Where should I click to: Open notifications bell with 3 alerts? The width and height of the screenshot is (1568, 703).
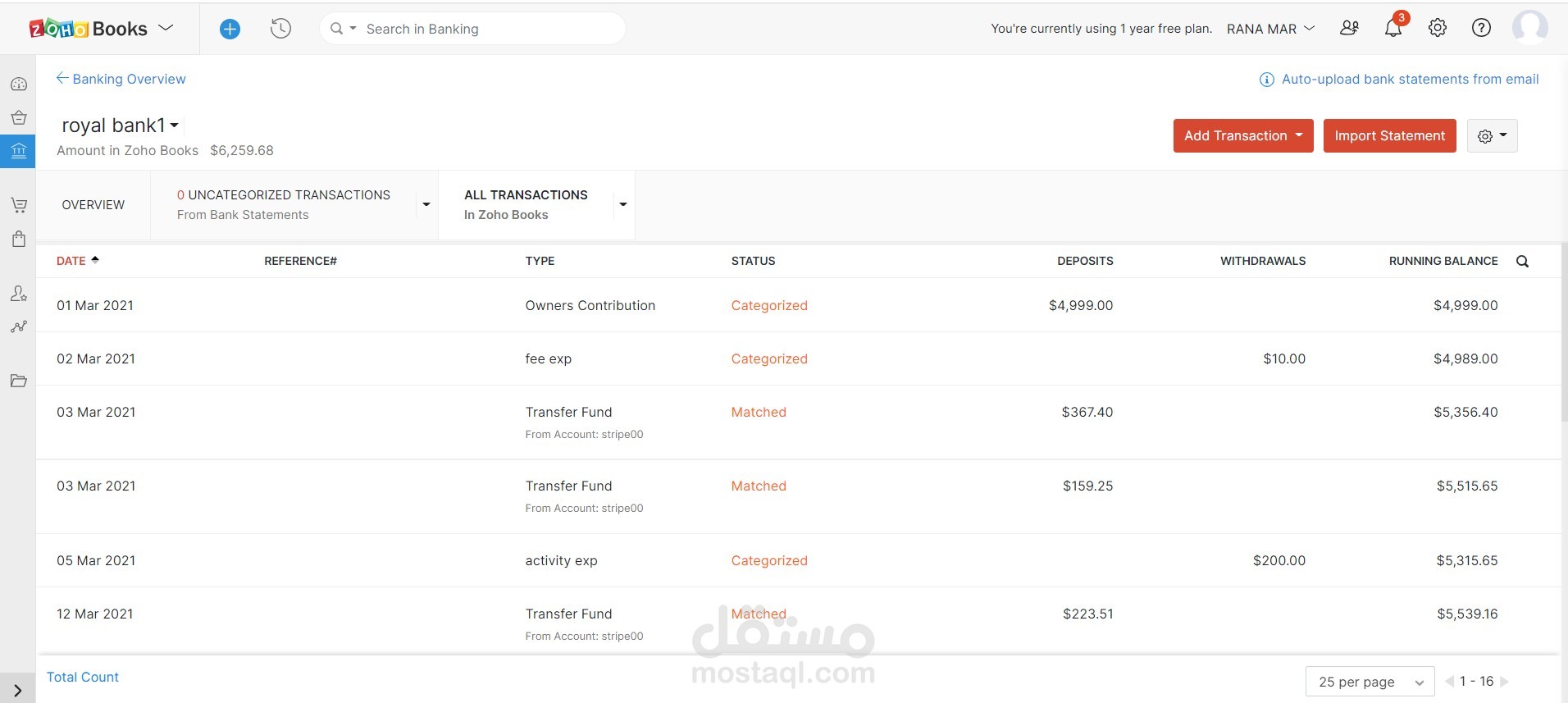[1393, 28]
